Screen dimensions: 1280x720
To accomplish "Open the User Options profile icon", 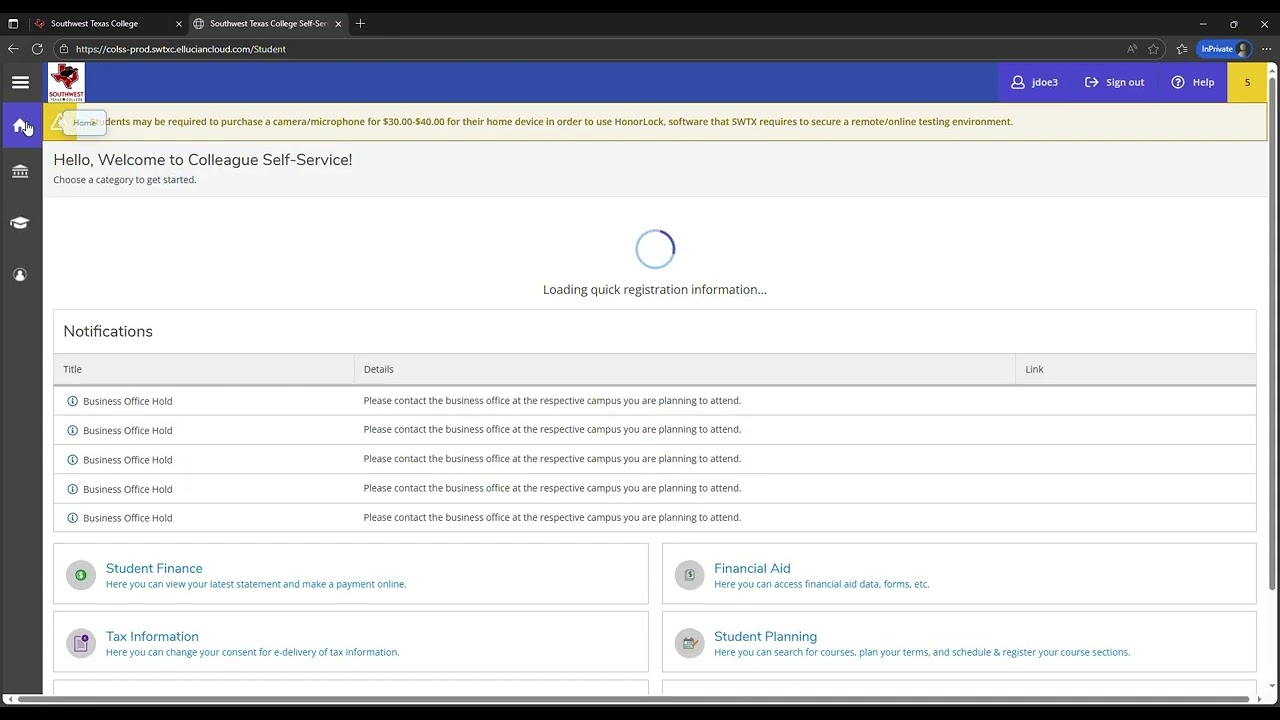I will 20,275.
